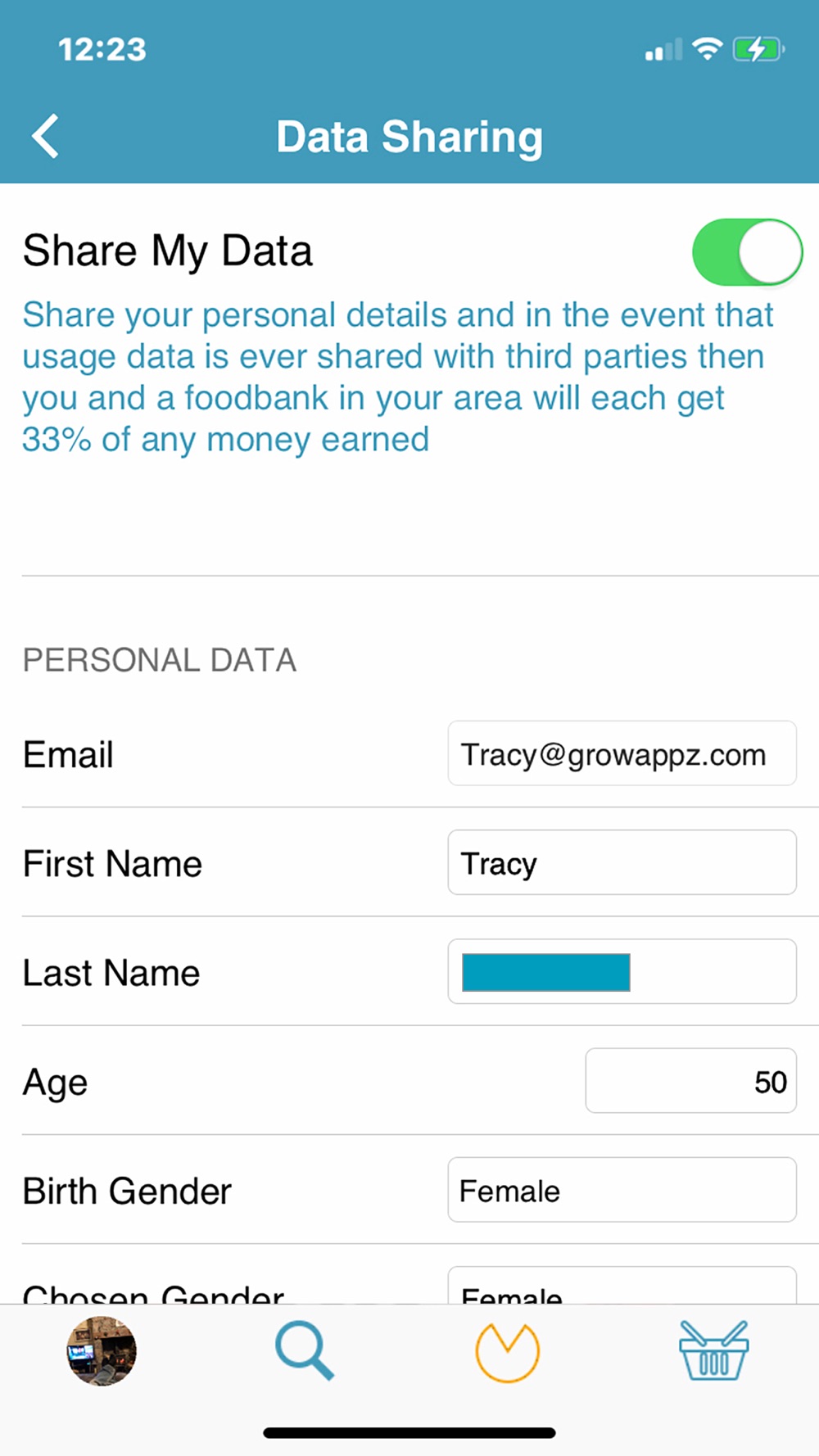Tap the cellular signal bars icon

[663, 51]
